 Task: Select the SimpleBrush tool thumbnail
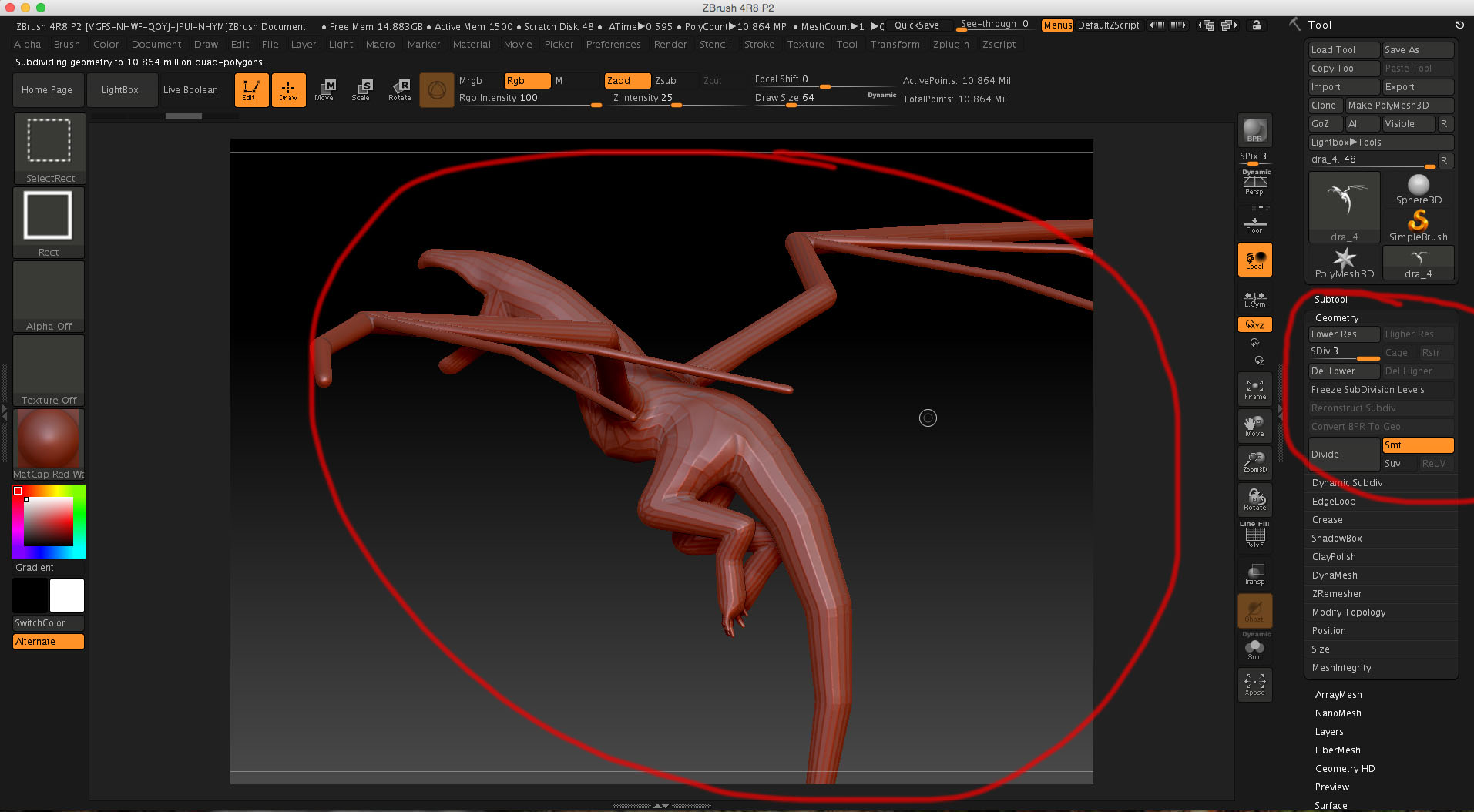[1418, 226]
